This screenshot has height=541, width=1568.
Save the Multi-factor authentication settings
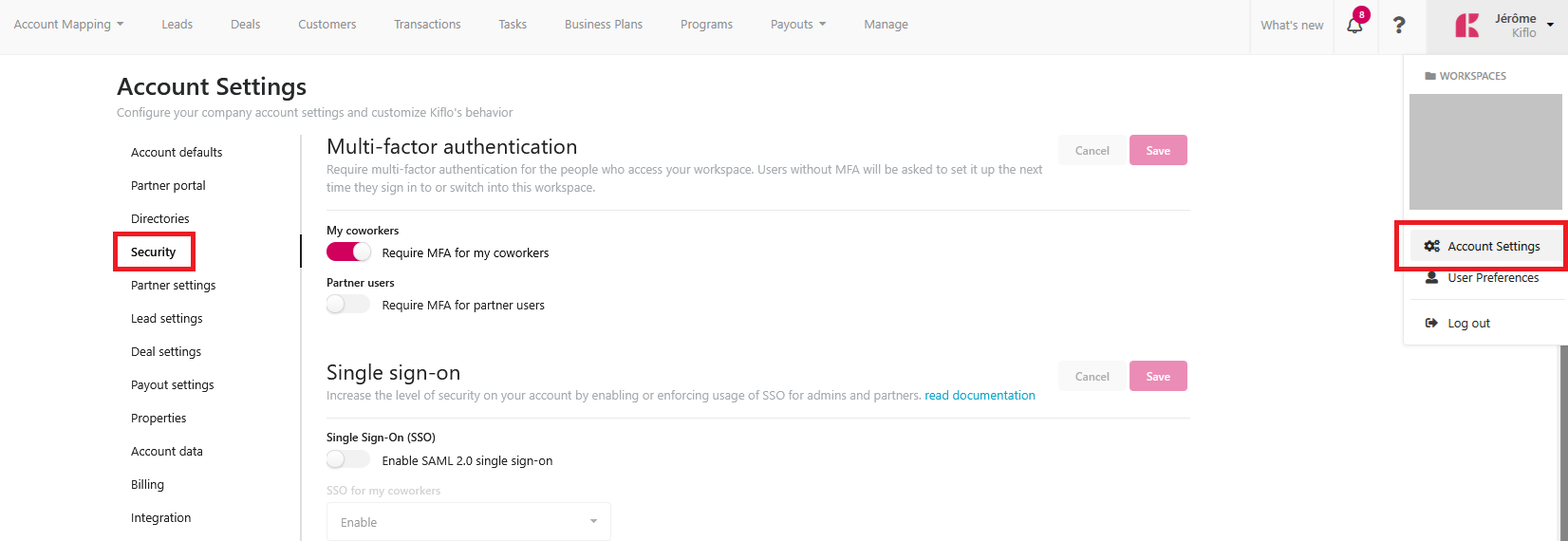pyautogui.click(x=1158, y=150)
